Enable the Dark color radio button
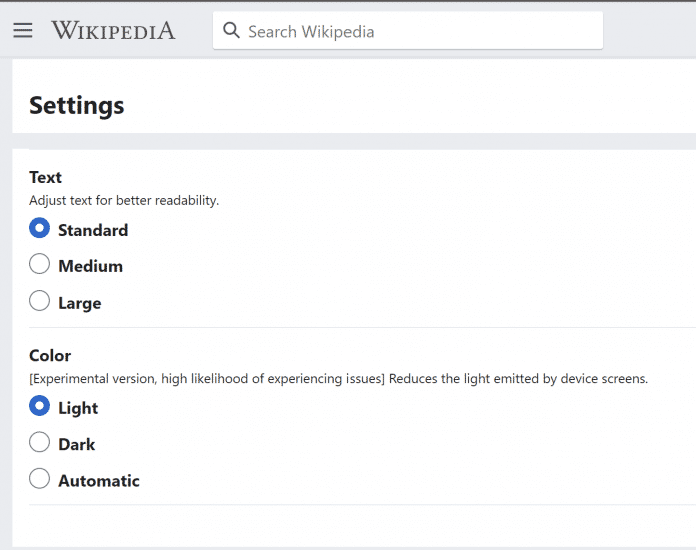Screen dimensions: 696x550 point(40,442)
